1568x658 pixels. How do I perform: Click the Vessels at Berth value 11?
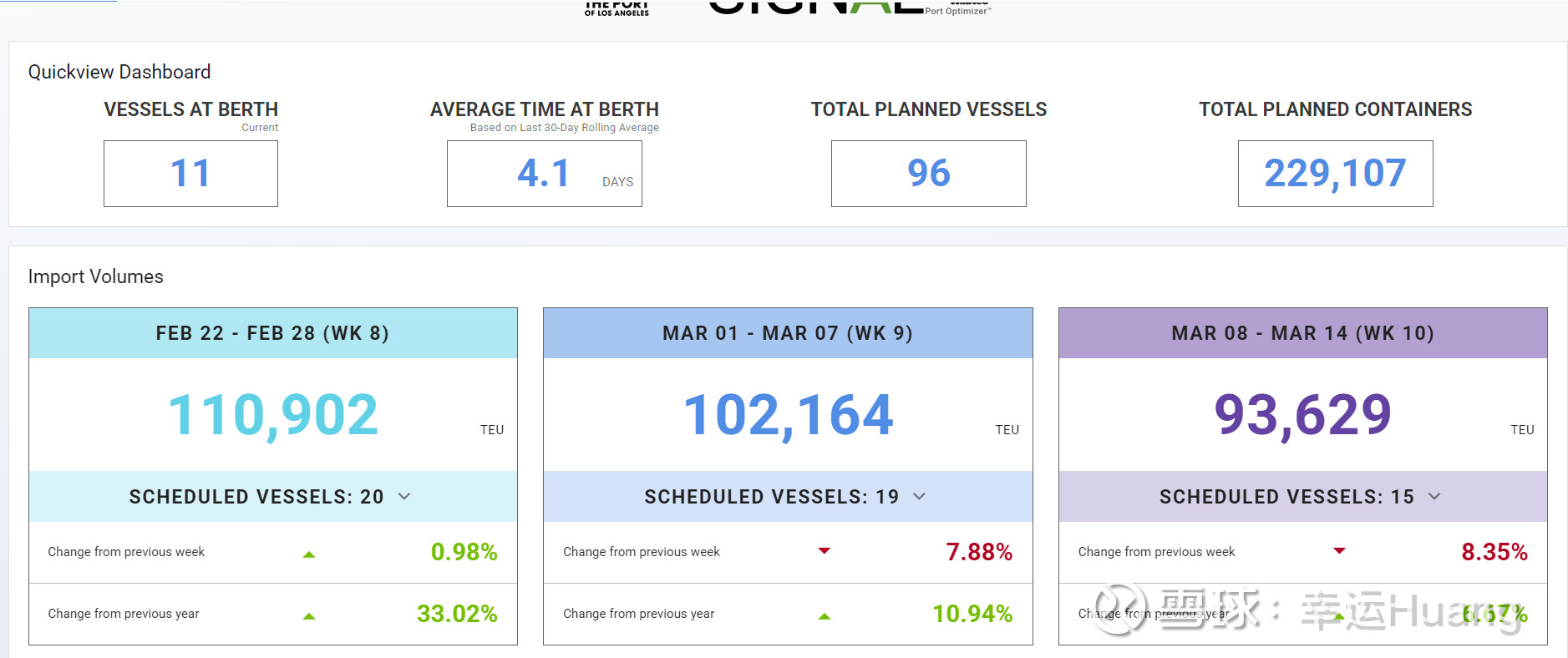[x=190, y=174]
